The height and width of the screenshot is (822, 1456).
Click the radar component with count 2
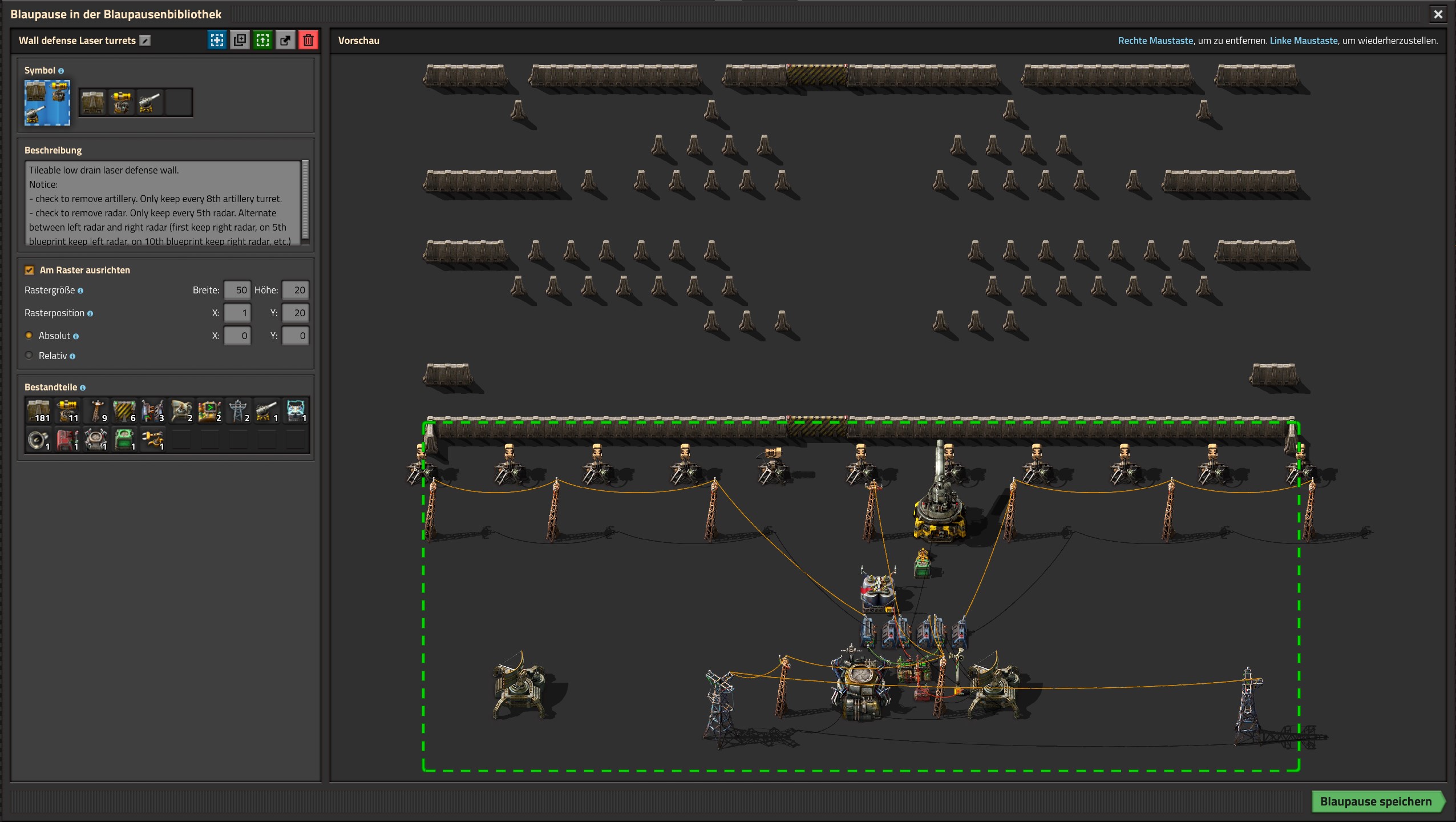coord(181,411)
